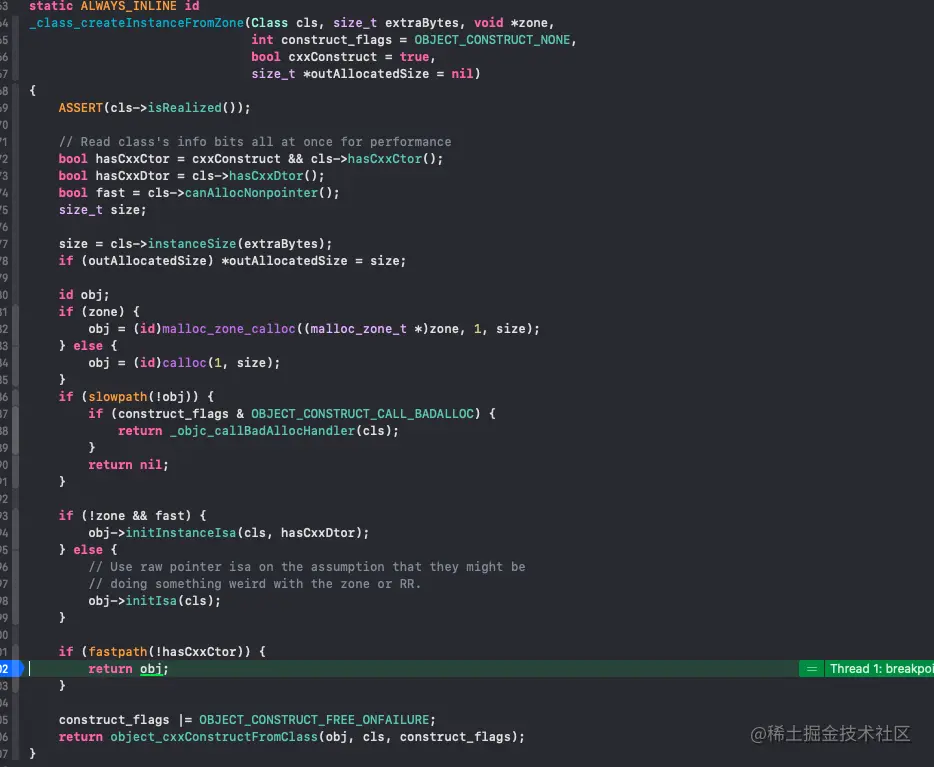Click the size_t size declaration line
Image resolution: width=934 pixels, height=767 pixels.
102,210
